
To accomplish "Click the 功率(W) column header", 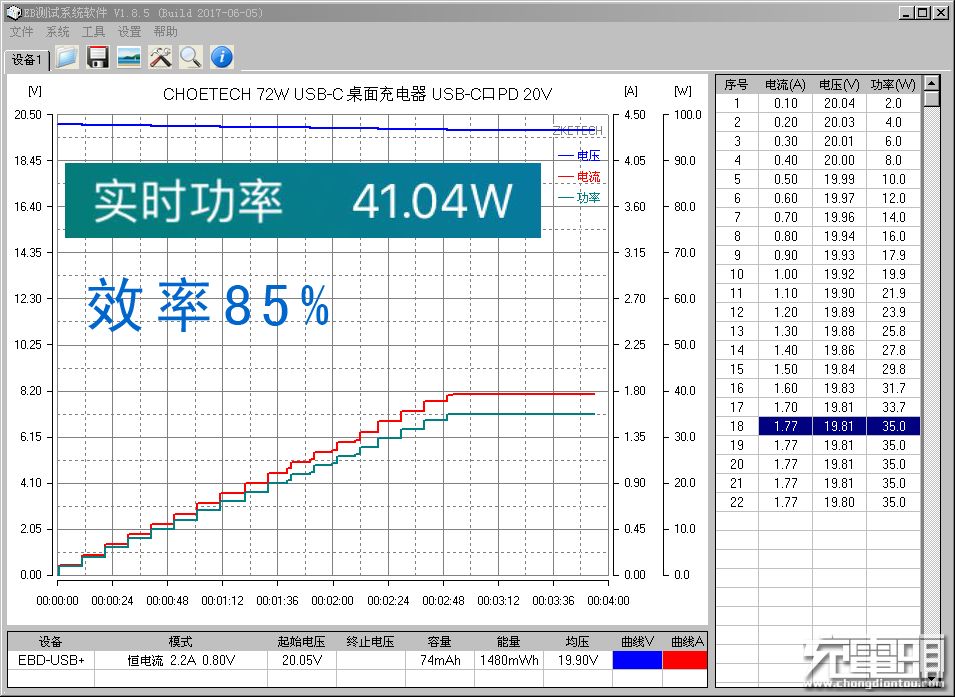I will pyautogui.click(x=893, y=85).
